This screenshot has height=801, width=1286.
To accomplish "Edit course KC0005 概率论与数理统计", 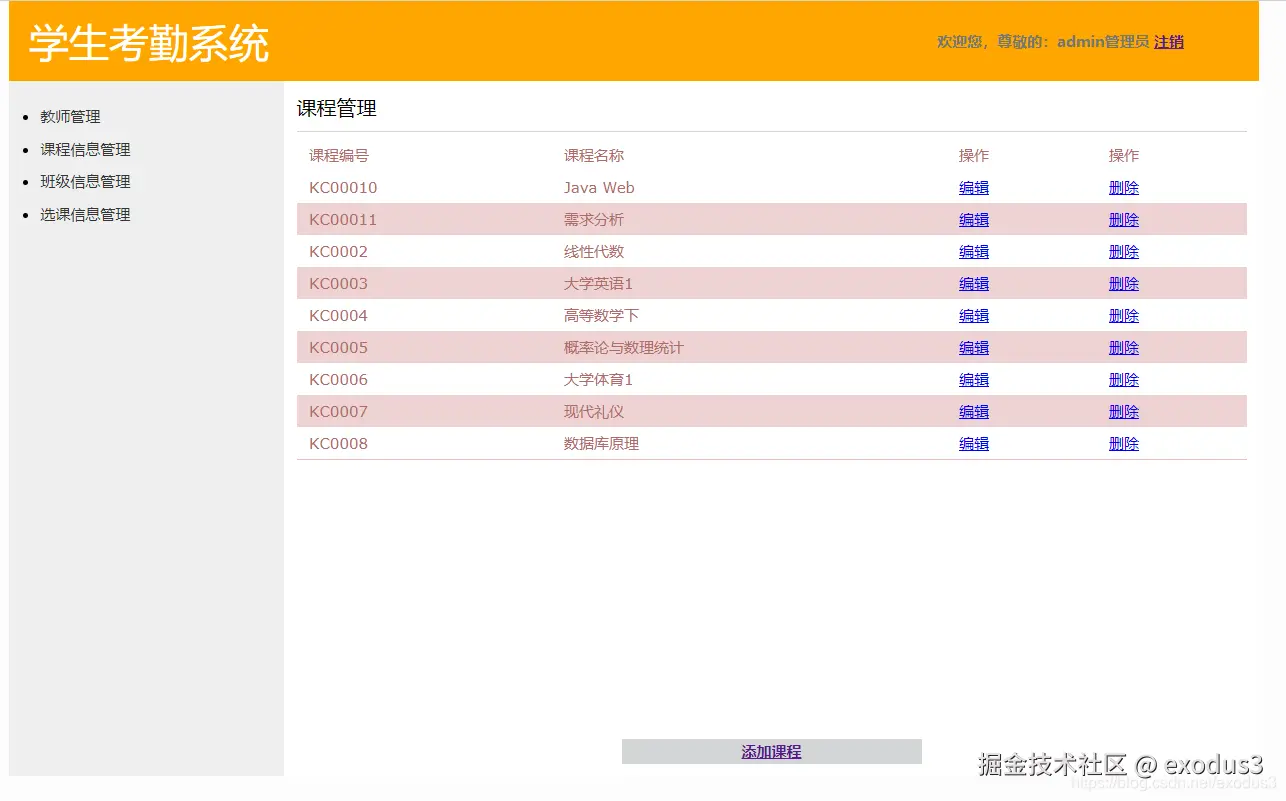I will coord(974,348).
